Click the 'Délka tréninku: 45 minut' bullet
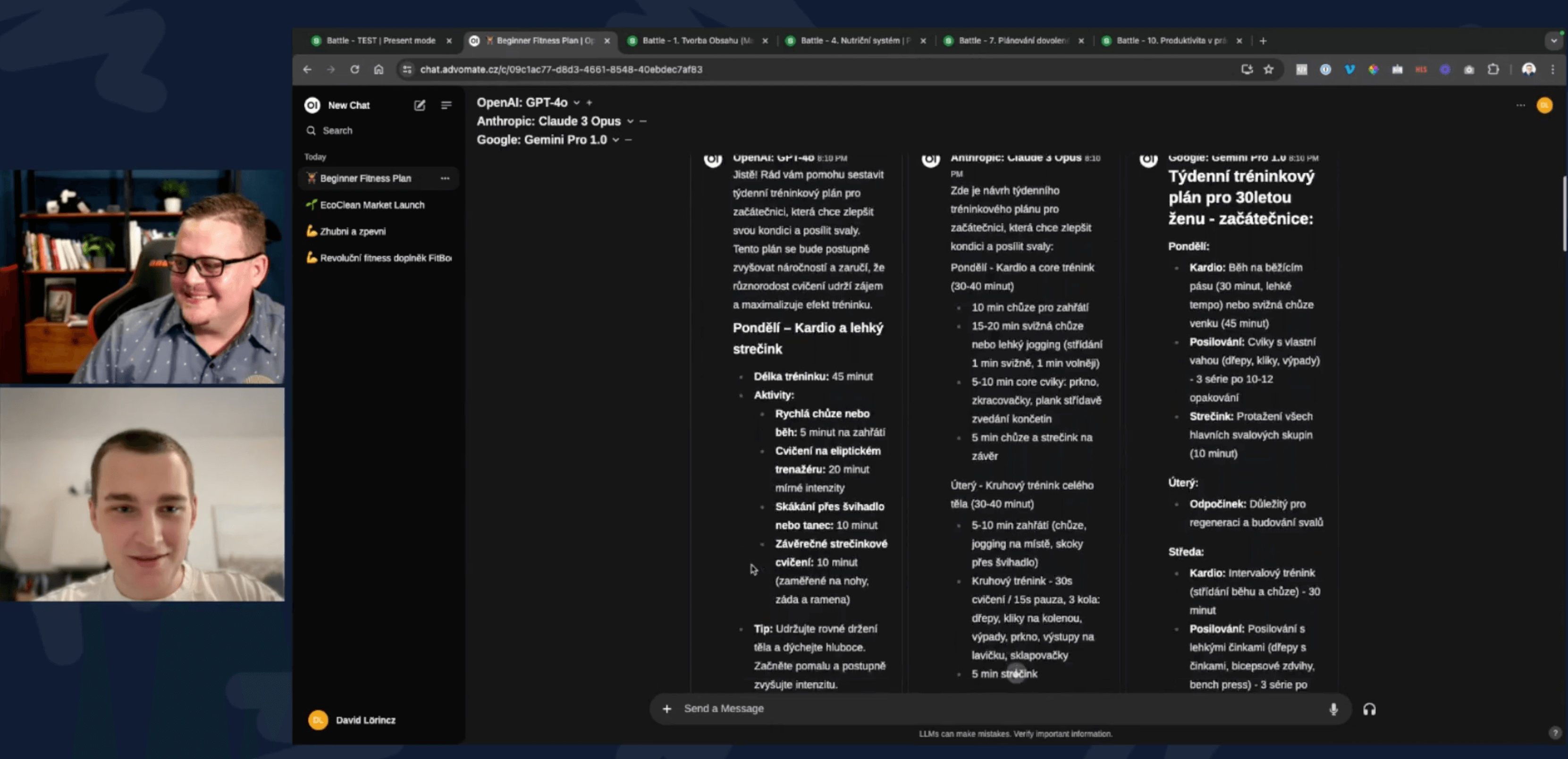1568x759 pixels. click(813, 377)
